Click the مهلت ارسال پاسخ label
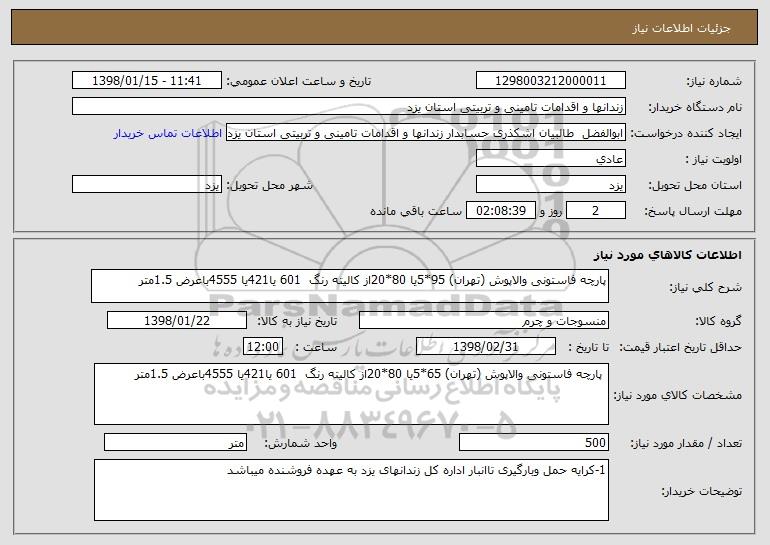Viewport: 770px width, 545px height. pos(692,212)
